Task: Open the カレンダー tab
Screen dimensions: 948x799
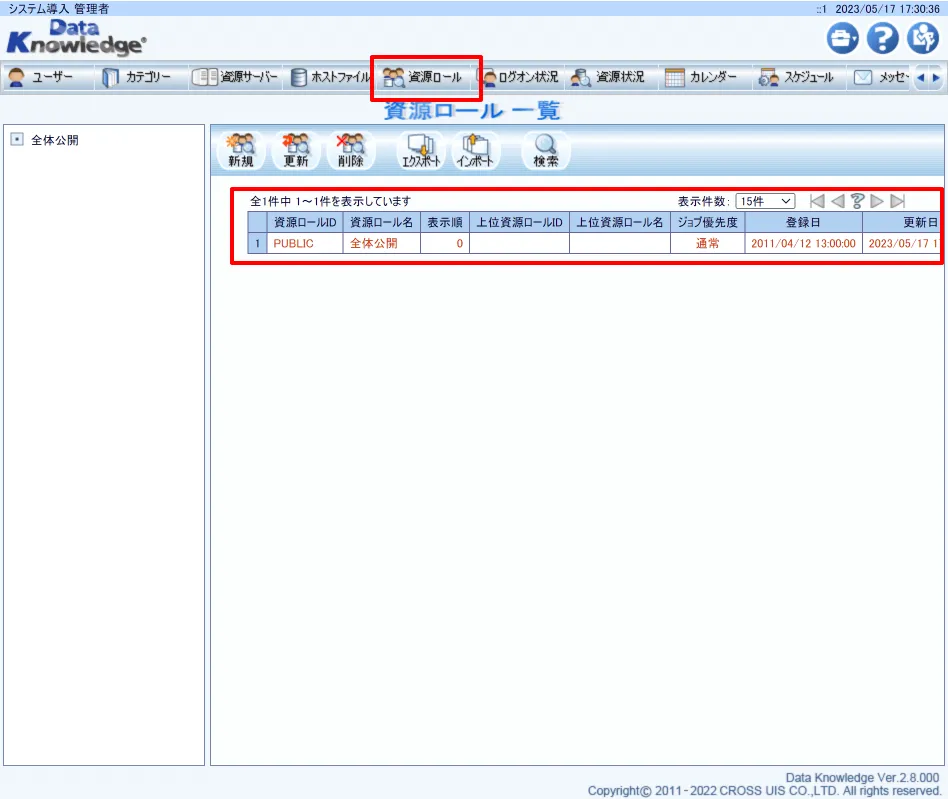Action: (701, 77)
